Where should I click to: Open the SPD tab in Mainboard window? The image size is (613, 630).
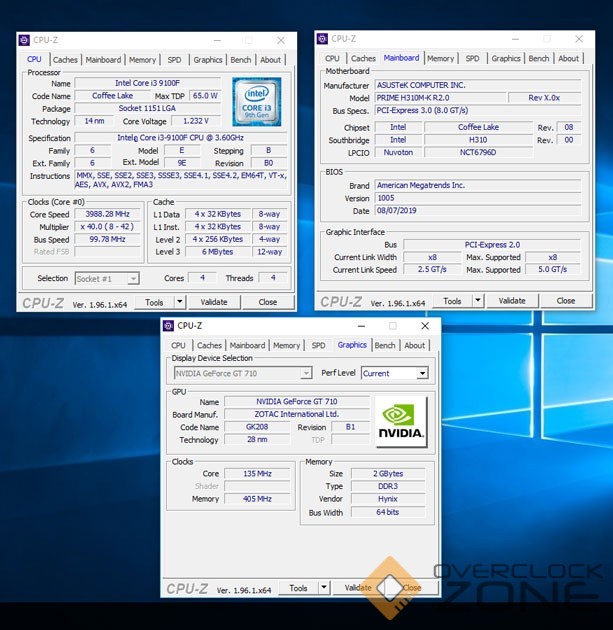472,59
